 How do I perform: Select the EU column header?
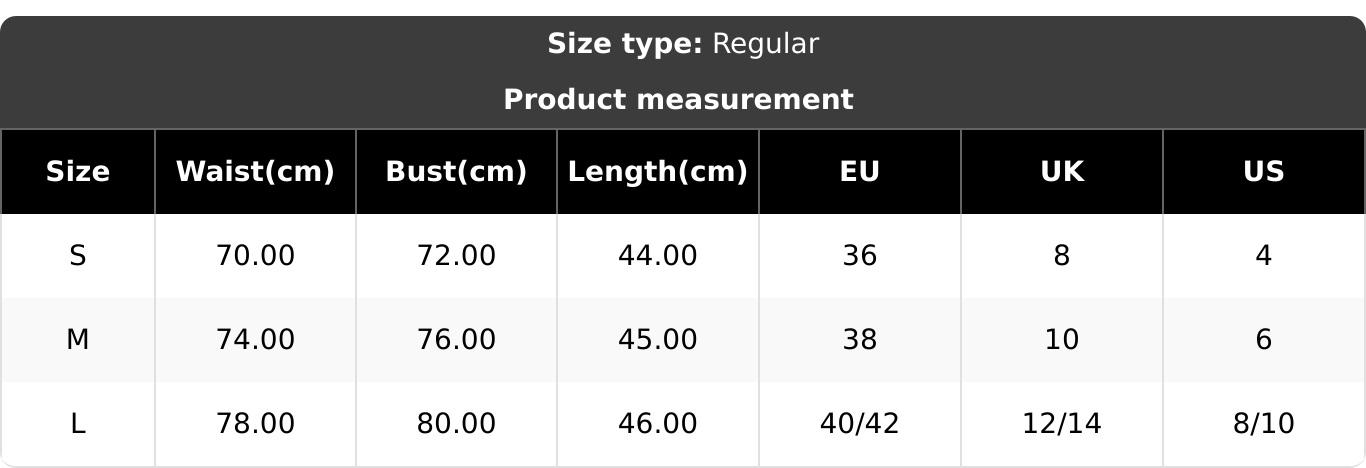click(859, 172)
